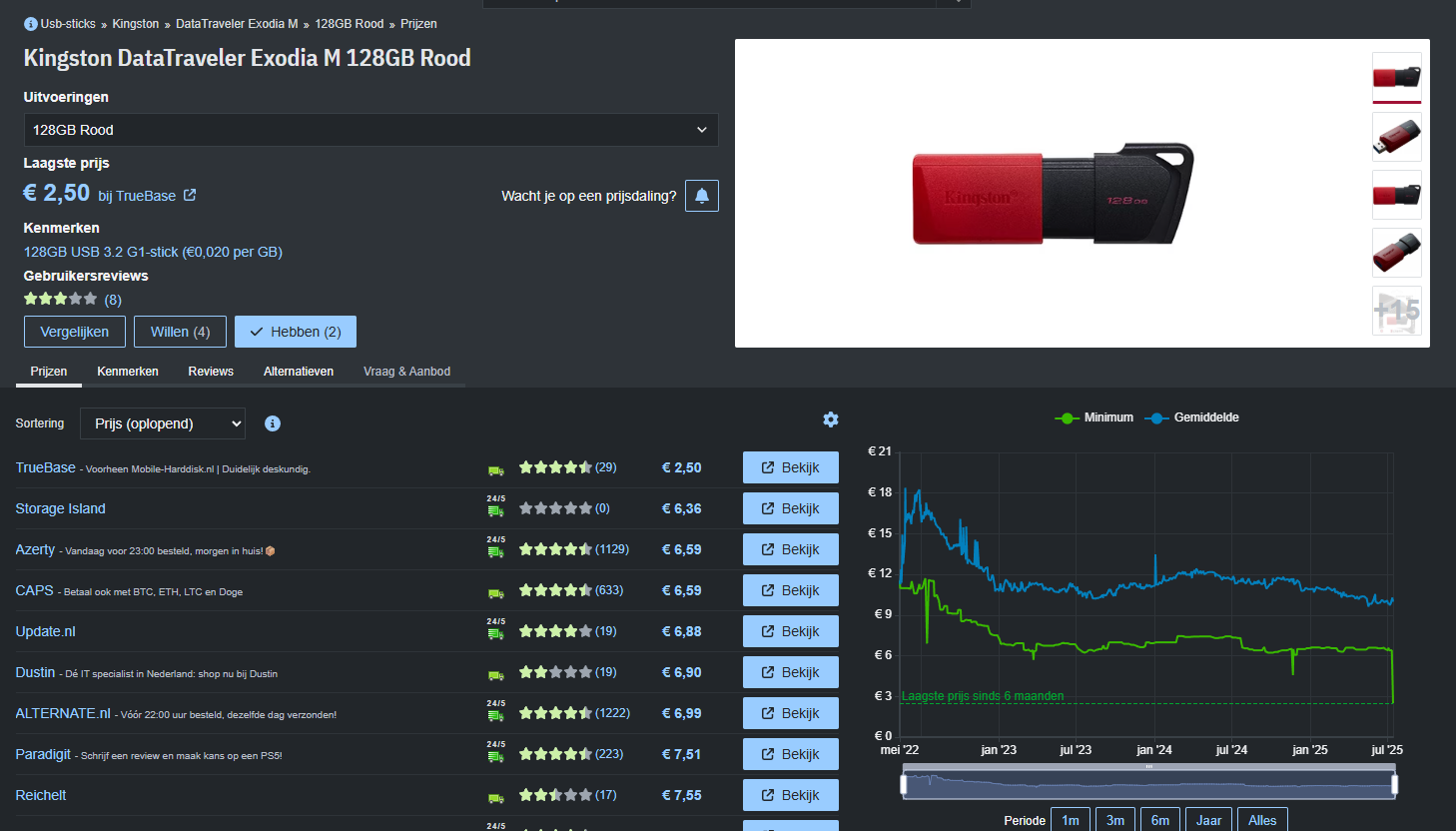1456x831 pixels.
Task: Go to the DataTraveler Exodia M breadcrumb
Action: point(237,24)
